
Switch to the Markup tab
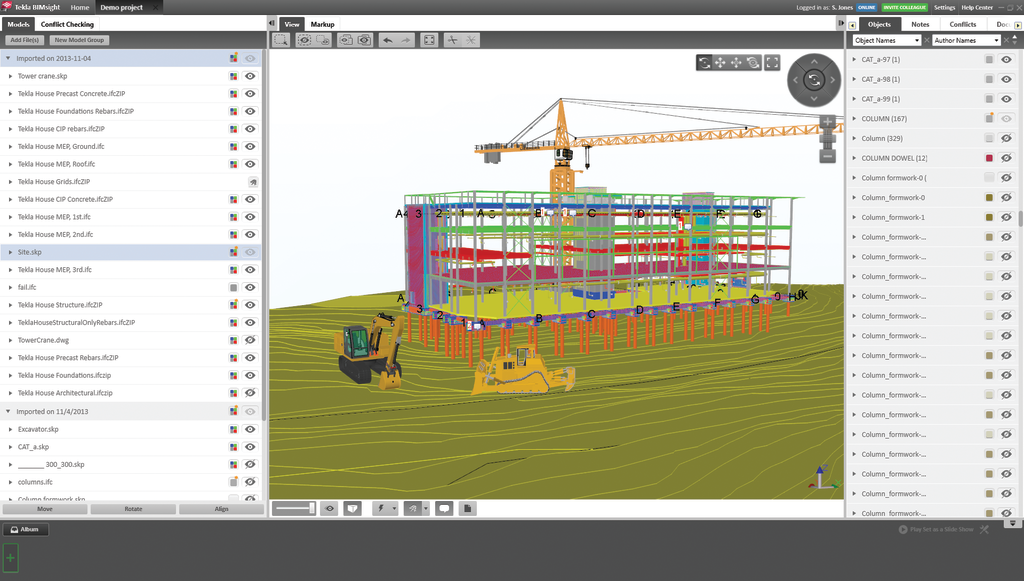(x=321, y=23)
